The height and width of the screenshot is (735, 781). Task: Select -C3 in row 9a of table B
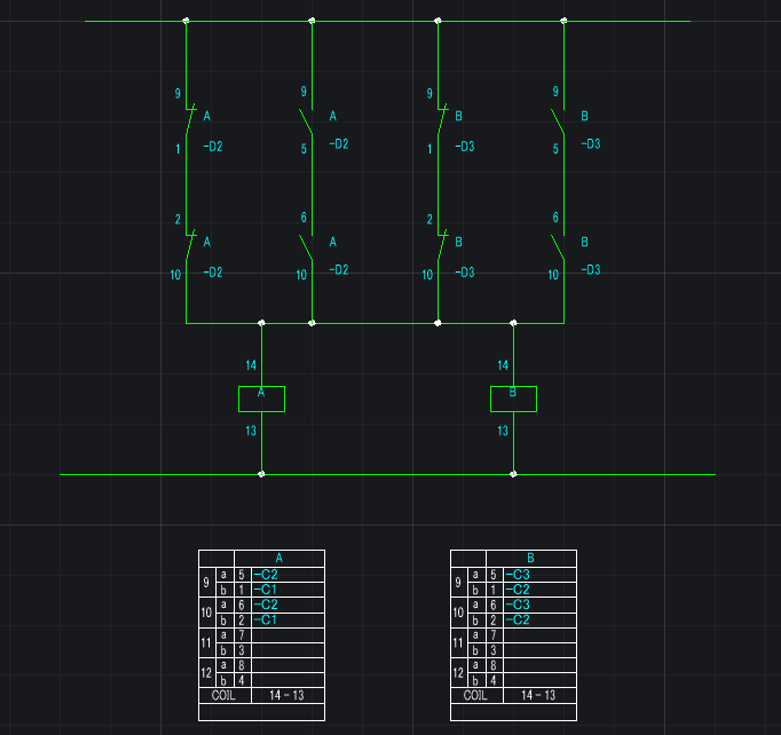[x=518, y=575]
